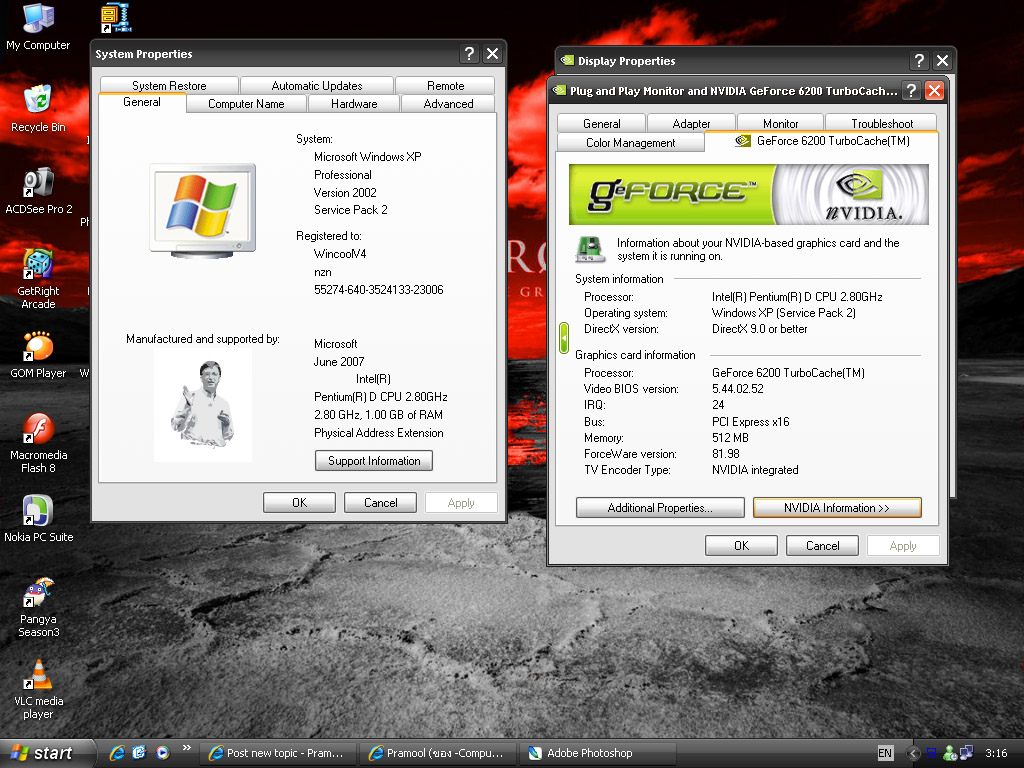Click the Support Information button

coord(374,461)
